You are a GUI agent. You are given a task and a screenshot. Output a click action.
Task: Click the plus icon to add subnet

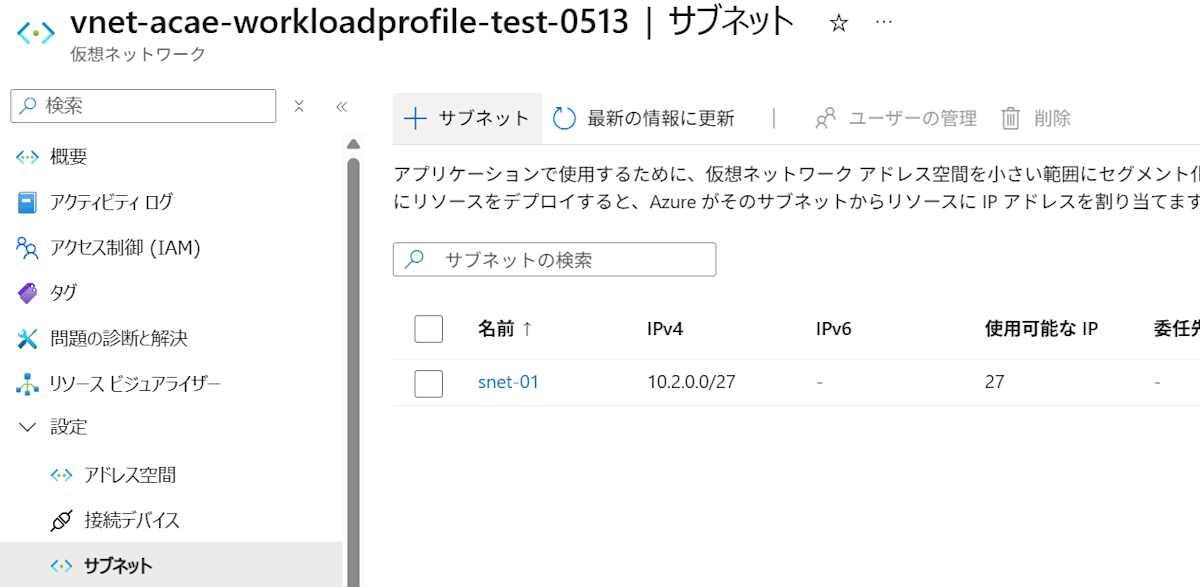(415, 118)
